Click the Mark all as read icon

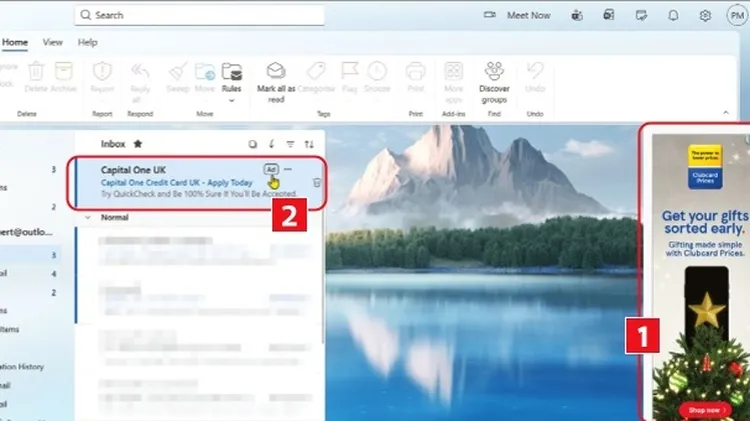click(x=276, y=71)
